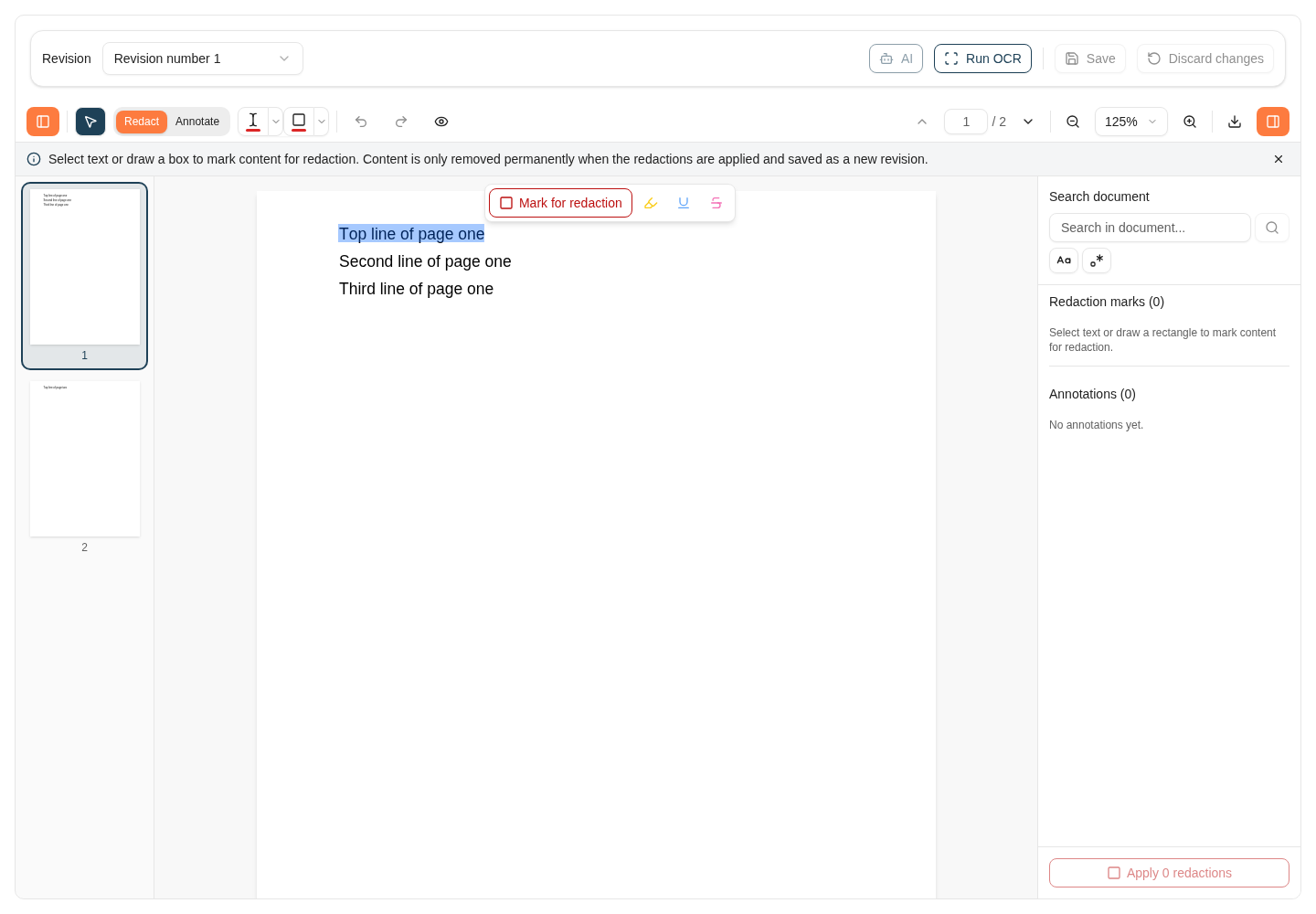Switch to Redact mode
1316x914 pixels.
[x=142, y=122]
